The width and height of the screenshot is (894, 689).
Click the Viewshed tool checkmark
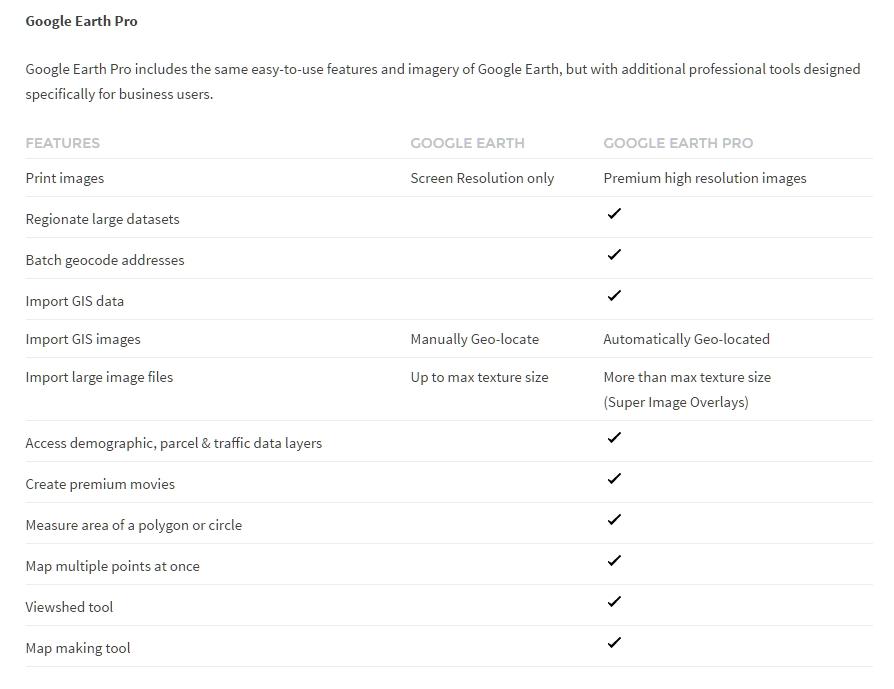[614, 602]
